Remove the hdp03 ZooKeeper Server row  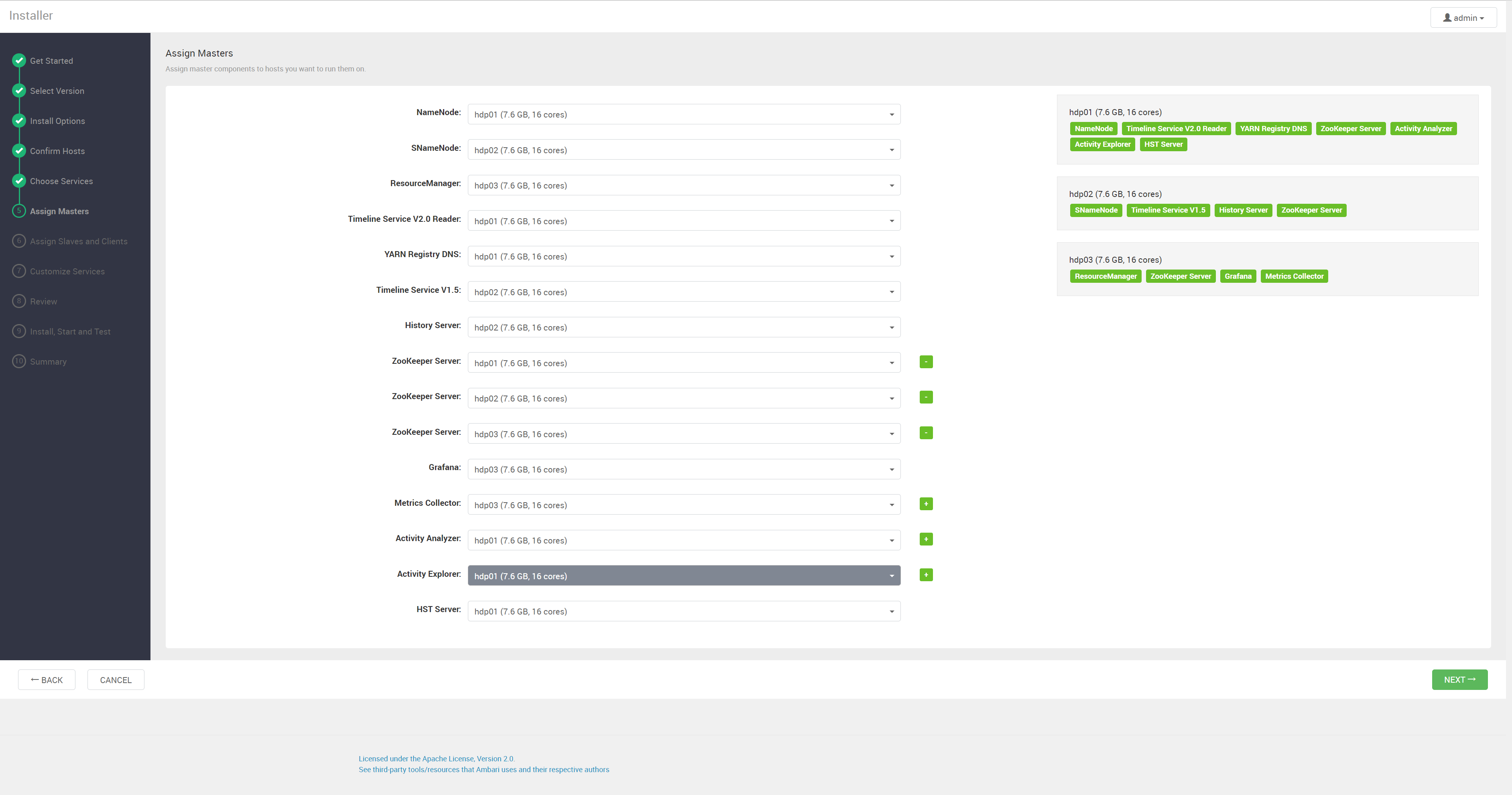coord(926,433)
